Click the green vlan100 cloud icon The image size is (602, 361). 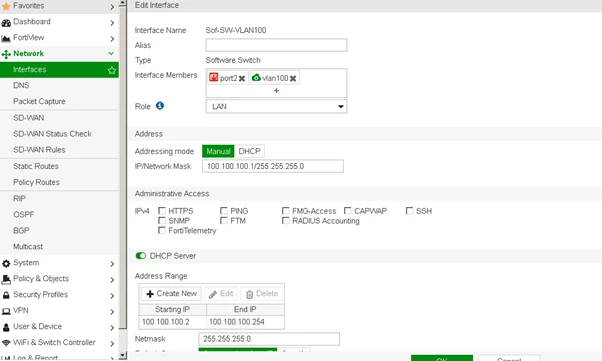256,78
